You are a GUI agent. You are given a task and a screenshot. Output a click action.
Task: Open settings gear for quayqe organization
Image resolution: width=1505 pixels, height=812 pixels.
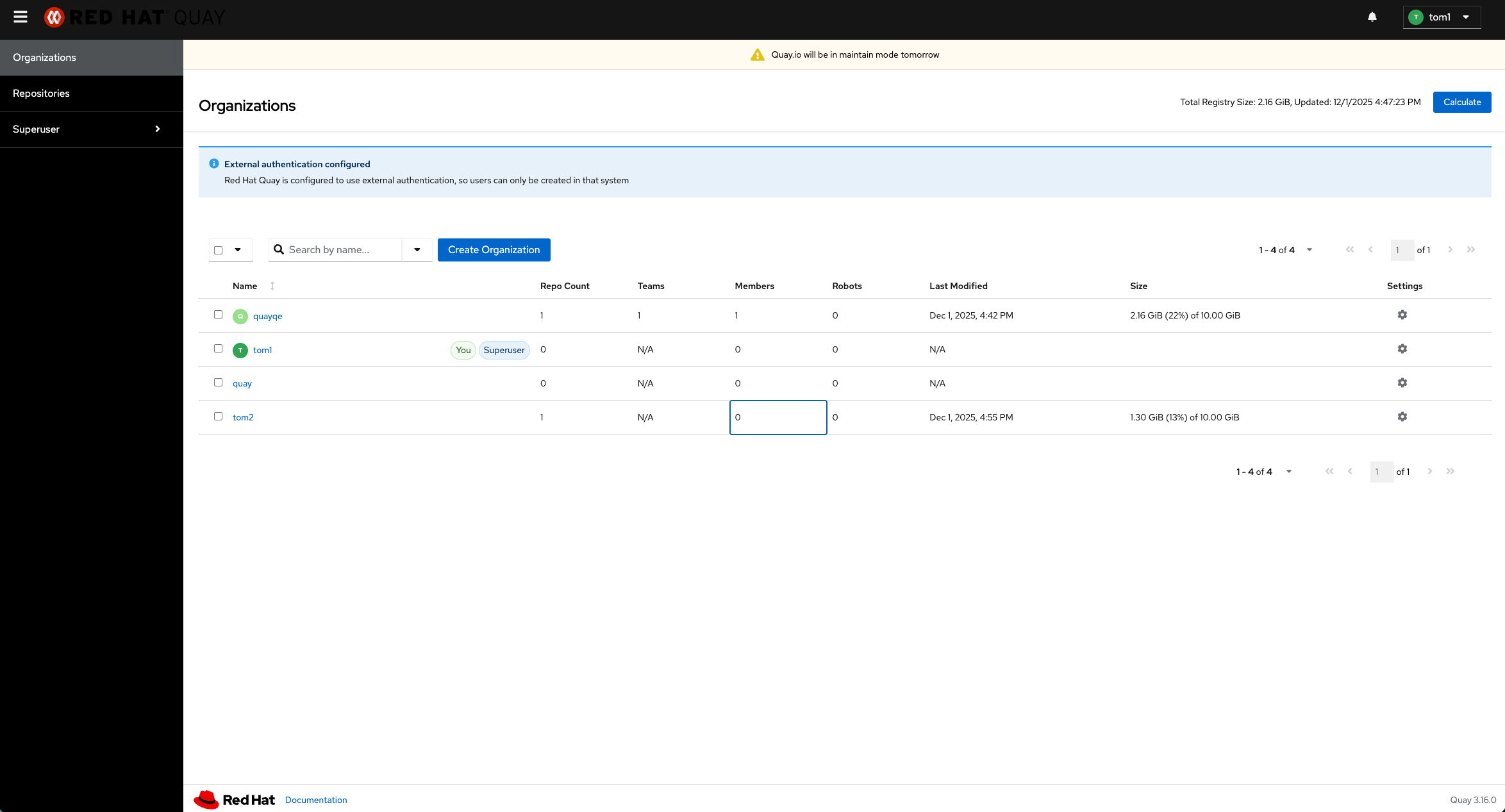1402,315
